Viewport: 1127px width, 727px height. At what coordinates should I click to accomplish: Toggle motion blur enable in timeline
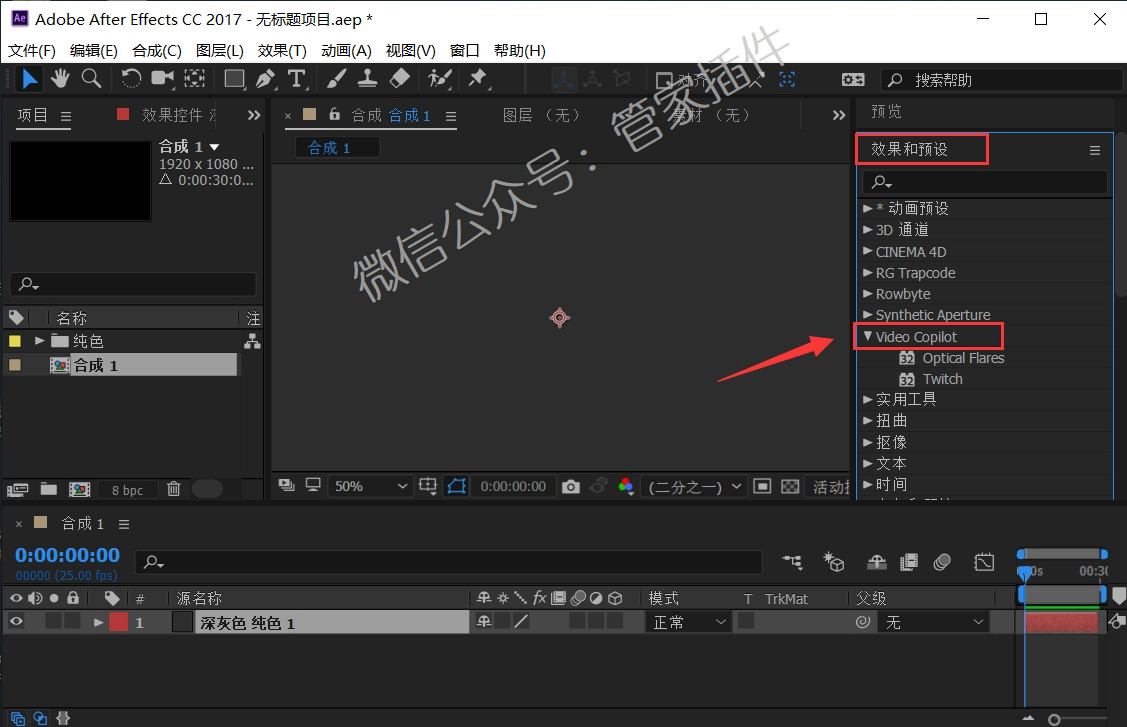click(942, 562)
